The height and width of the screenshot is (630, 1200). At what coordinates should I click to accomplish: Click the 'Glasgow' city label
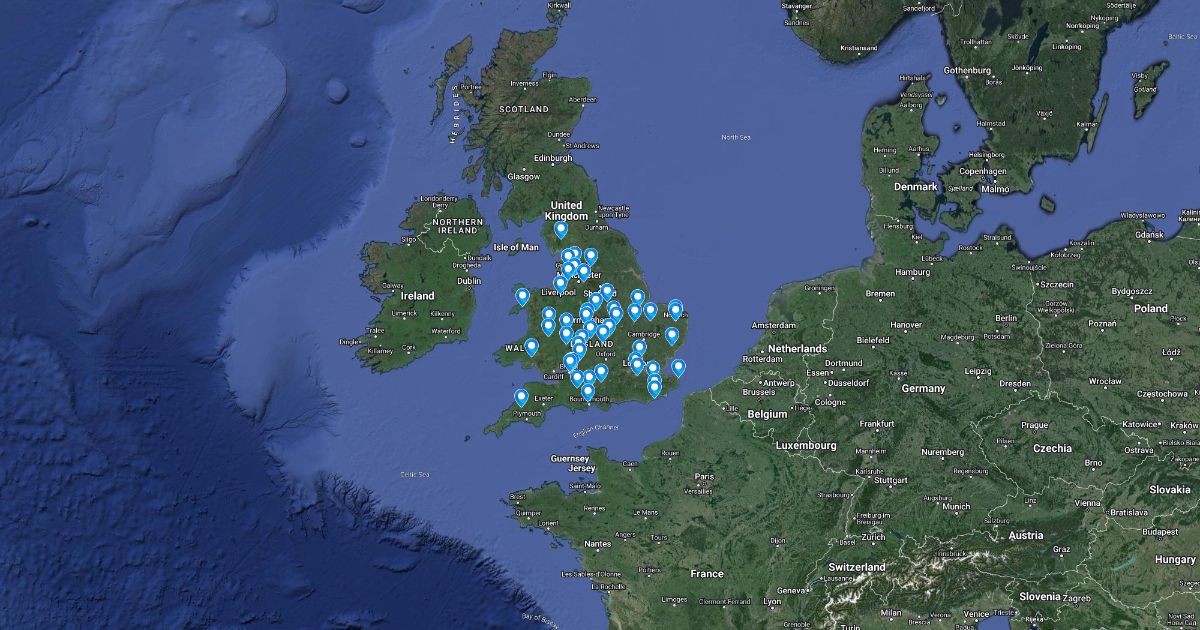pos(523,177)
